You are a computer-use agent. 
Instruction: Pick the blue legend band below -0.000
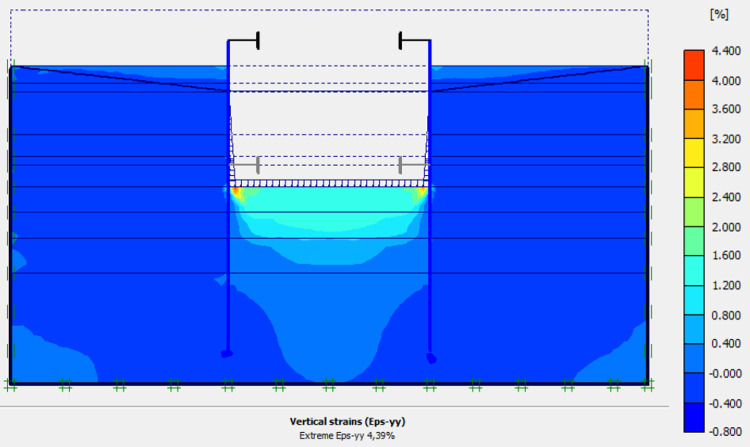click(694, 388)
